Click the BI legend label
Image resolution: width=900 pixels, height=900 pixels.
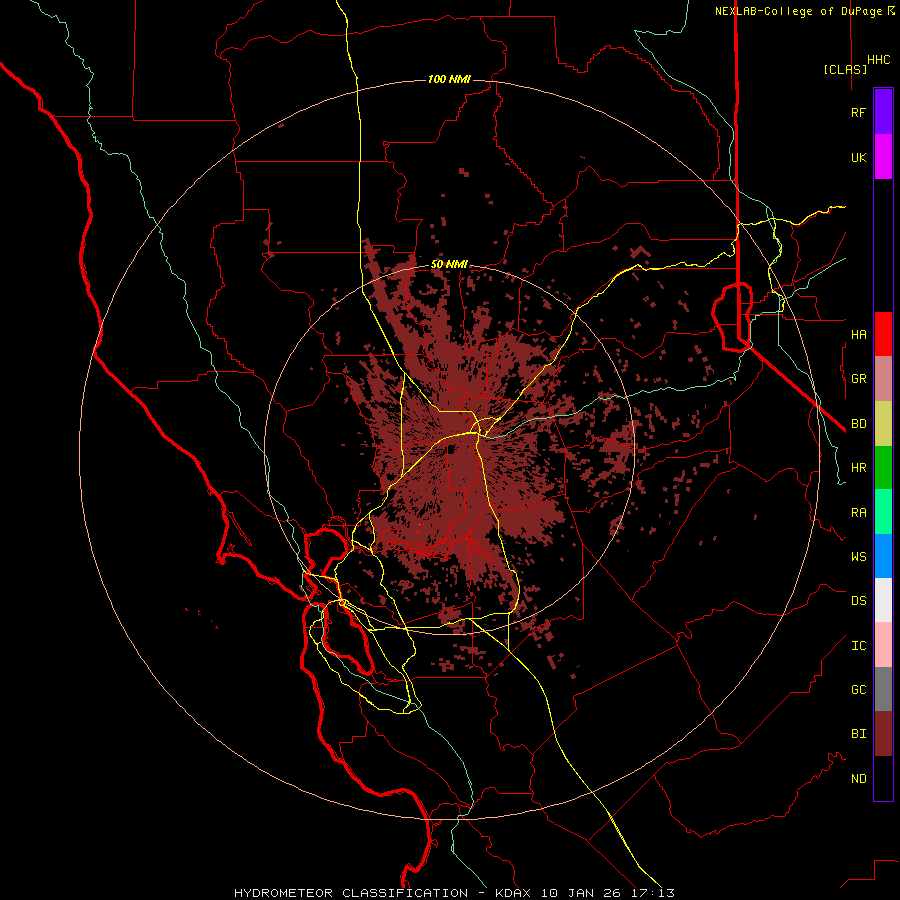(858, 734)
